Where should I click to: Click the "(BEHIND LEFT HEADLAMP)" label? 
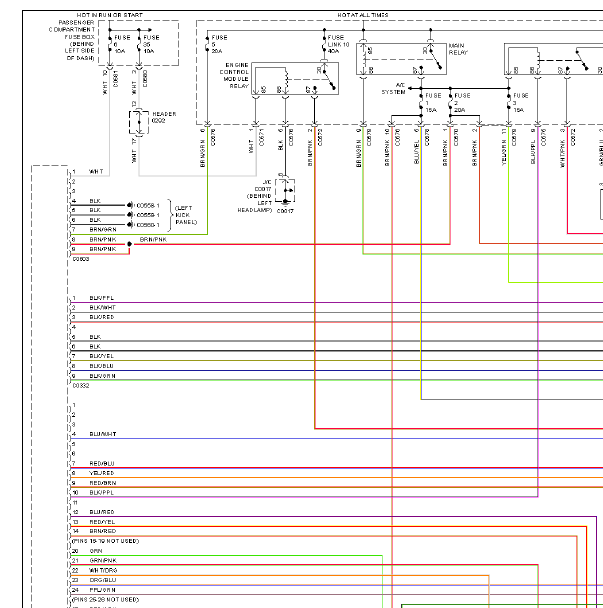[255, 203]
